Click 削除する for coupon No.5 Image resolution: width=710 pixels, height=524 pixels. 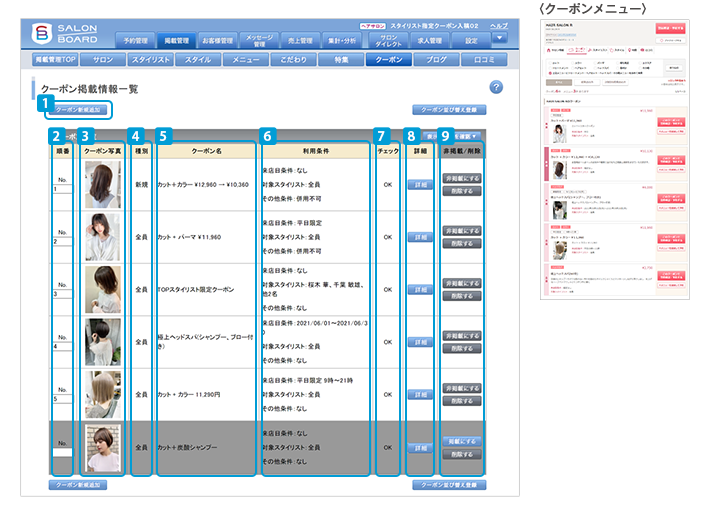click(462, 401)
